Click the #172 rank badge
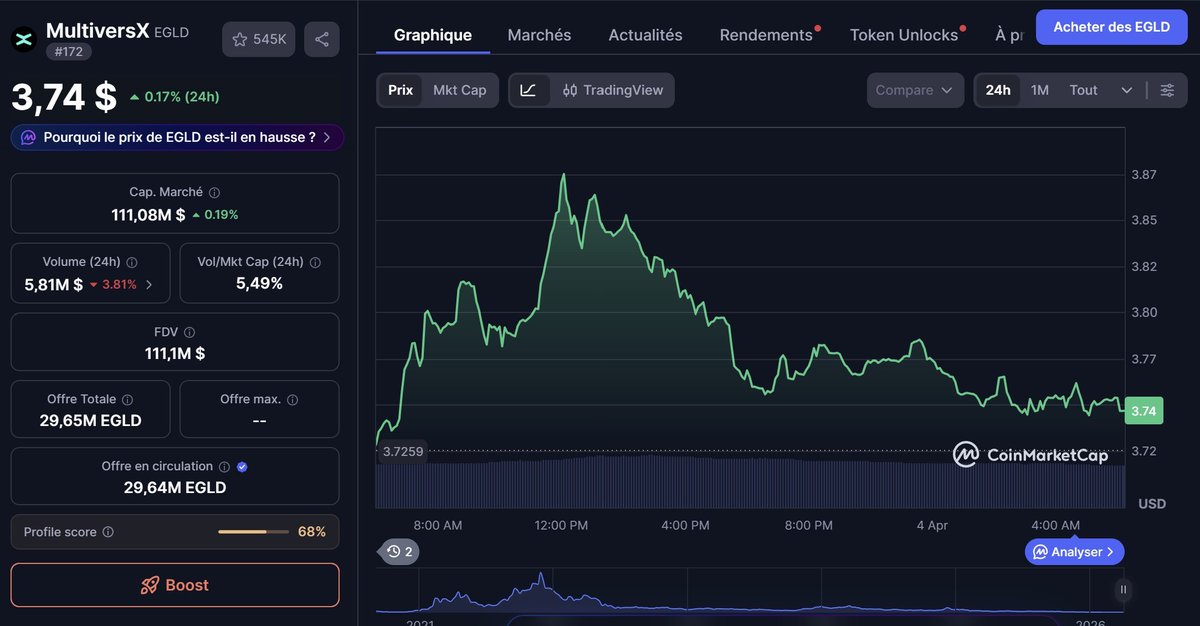 pyautogui.click(x=69, y=52)
